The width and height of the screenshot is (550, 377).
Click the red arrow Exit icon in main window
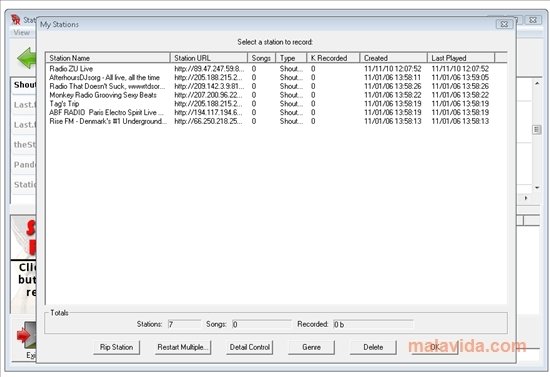(26, 335)
